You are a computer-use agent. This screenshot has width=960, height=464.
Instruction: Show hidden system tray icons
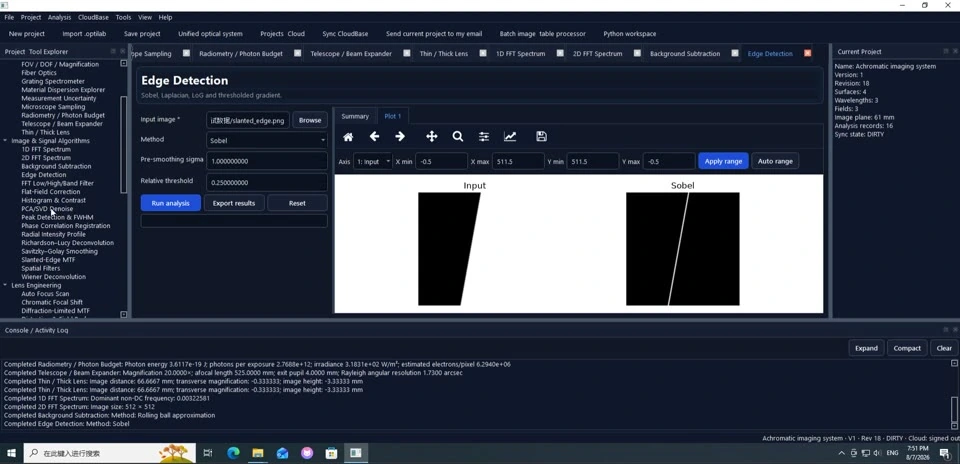pos(842,453)
